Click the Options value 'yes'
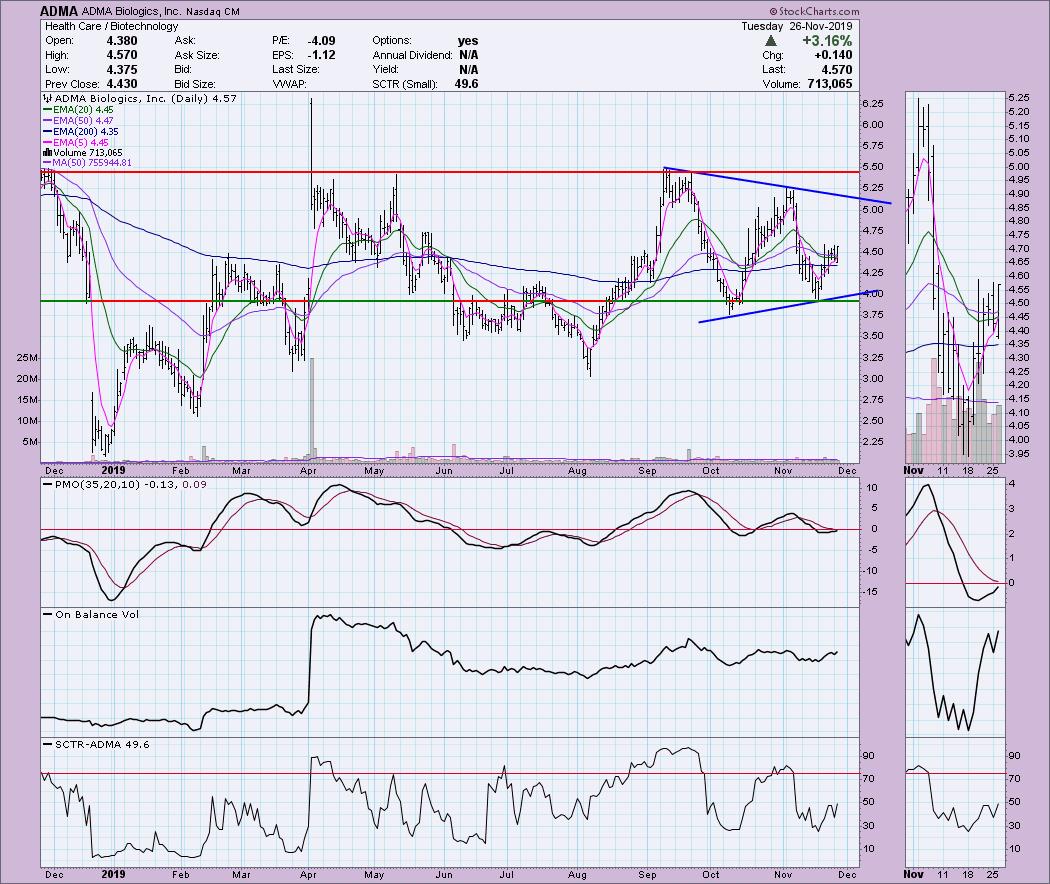The width and height of the screenshot is (1050, 884). point(468,41)
